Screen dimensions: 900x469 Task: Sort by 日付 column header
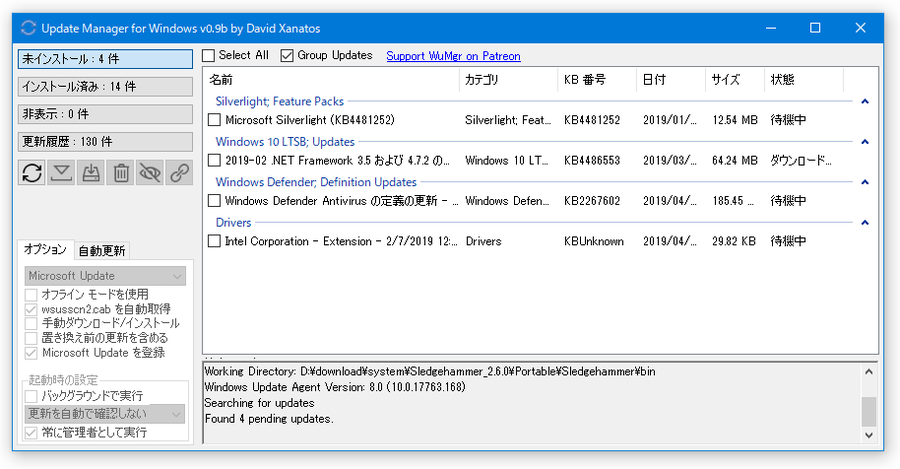pos(671,80)
